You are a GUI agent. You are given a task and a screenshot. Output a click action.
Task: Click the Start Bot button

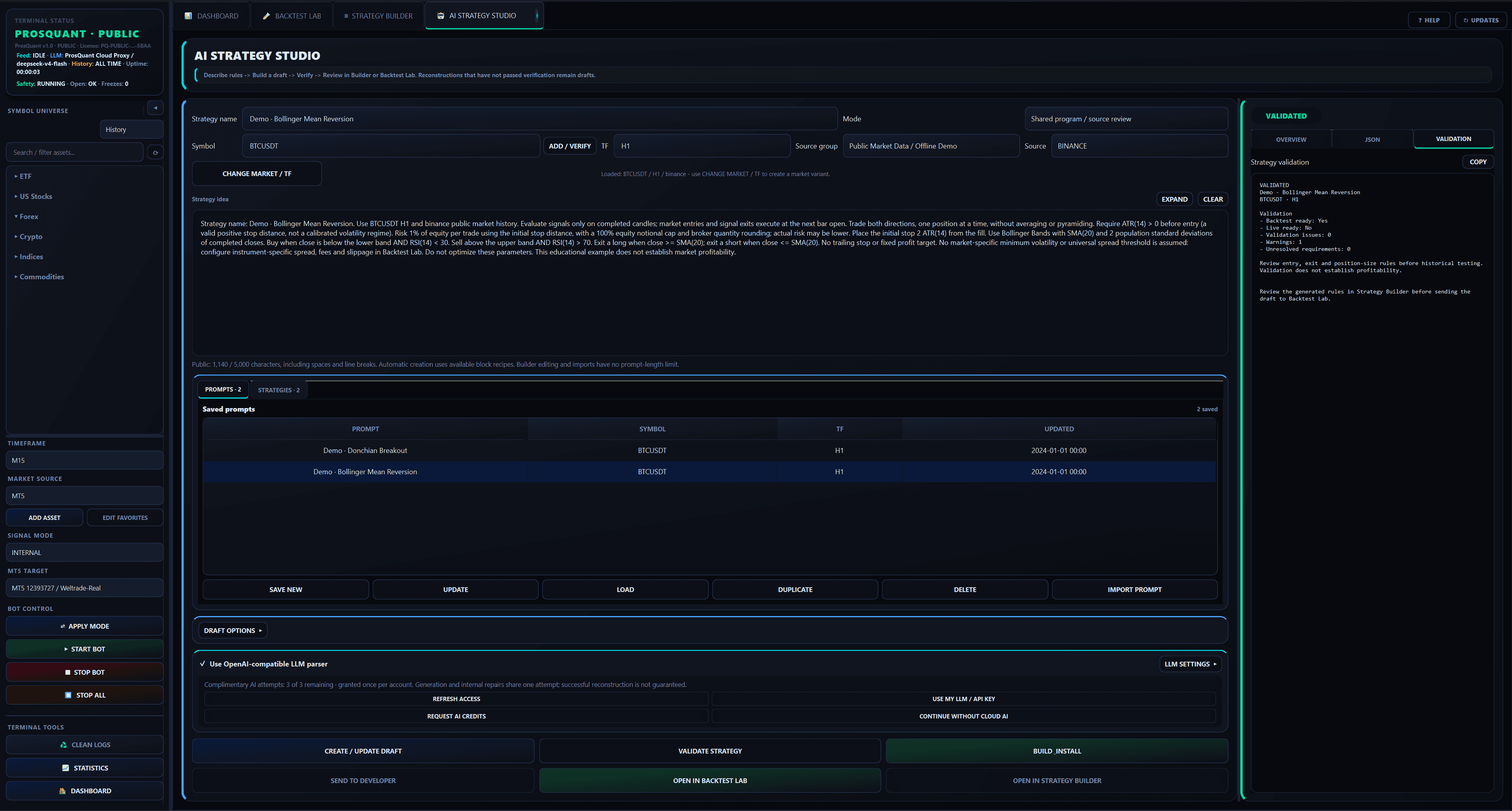pos(85,649)
